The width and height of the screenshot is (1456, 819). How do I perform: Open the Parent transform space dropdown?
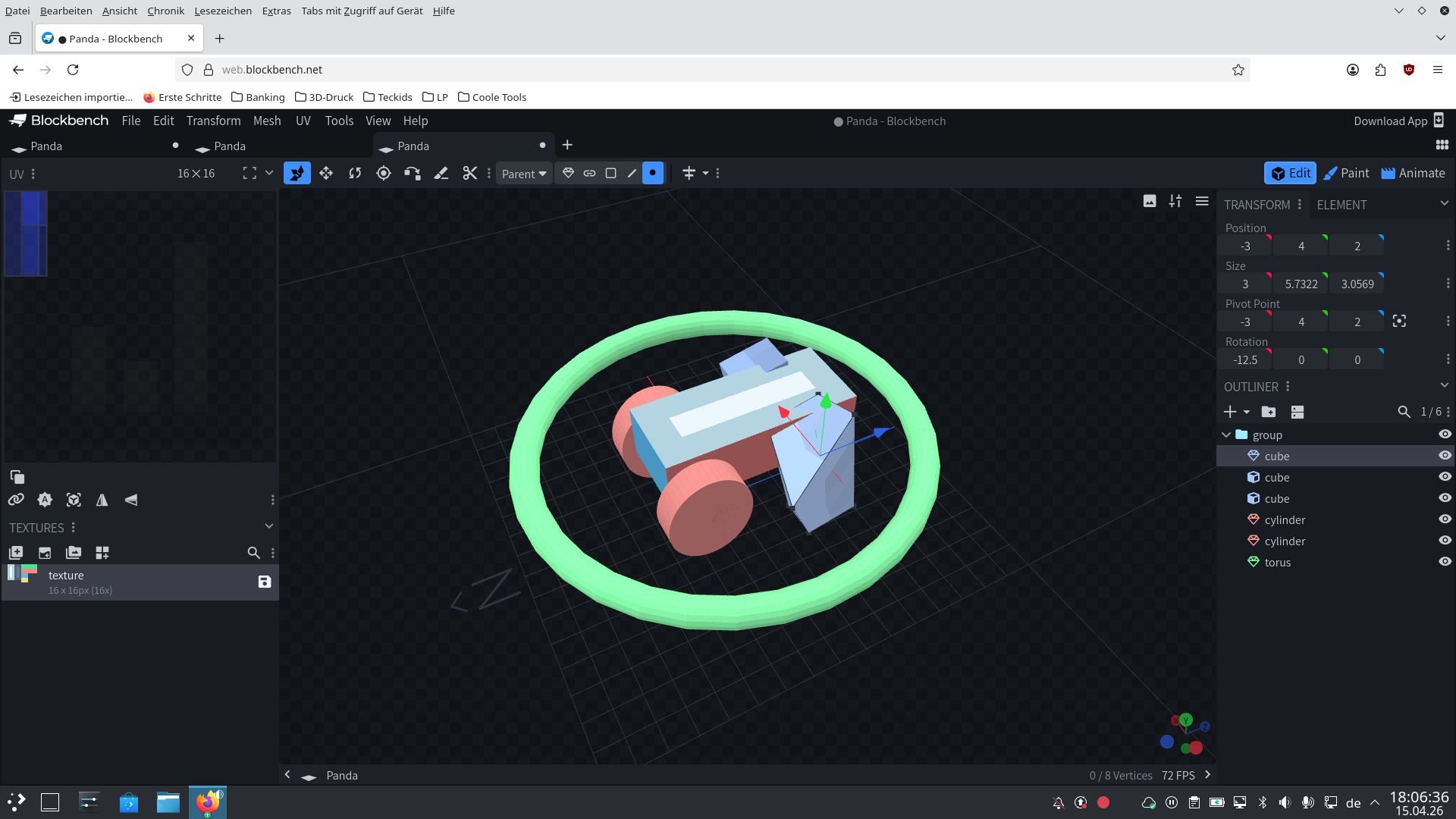pos(524,174)
